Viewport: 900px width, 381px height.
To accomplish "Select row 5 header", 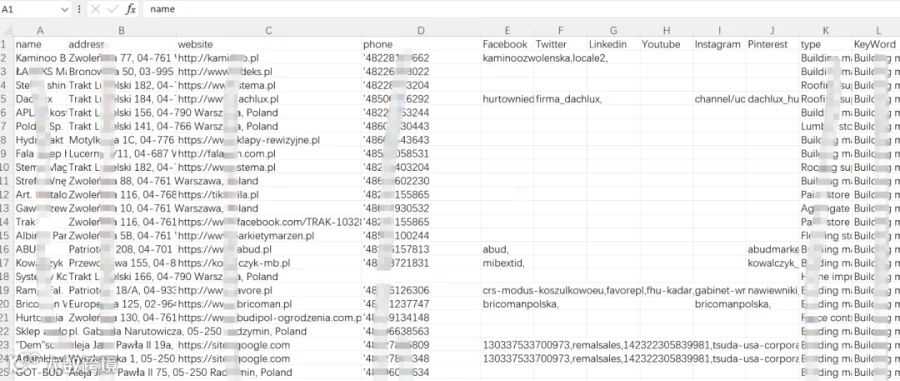I will click(x=6, y=99).
